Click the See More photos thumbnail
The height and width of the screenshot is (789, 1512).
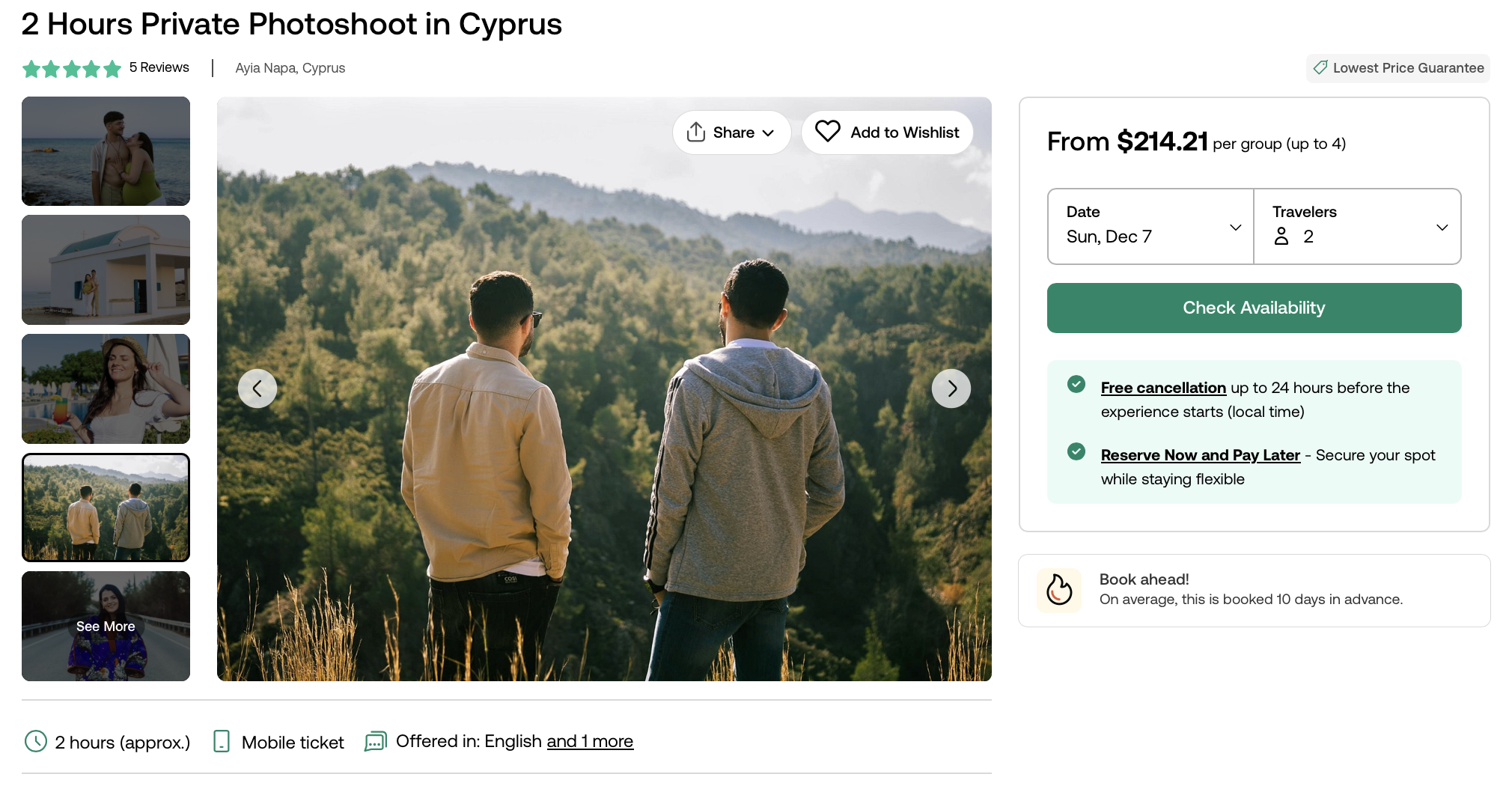click(x=106, y=626)
